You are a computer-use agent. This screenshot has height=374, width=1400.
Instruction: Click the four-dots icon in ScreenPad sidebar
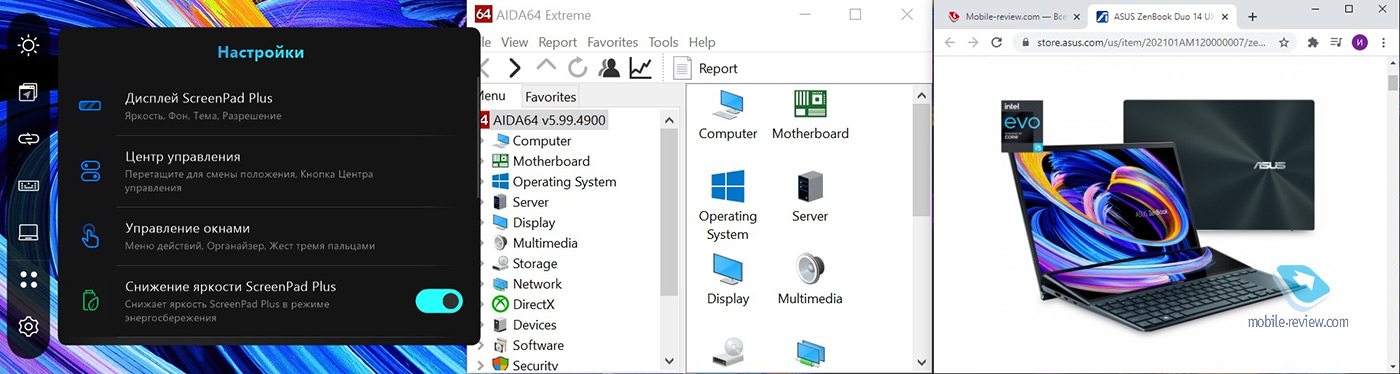pos(28,280)
